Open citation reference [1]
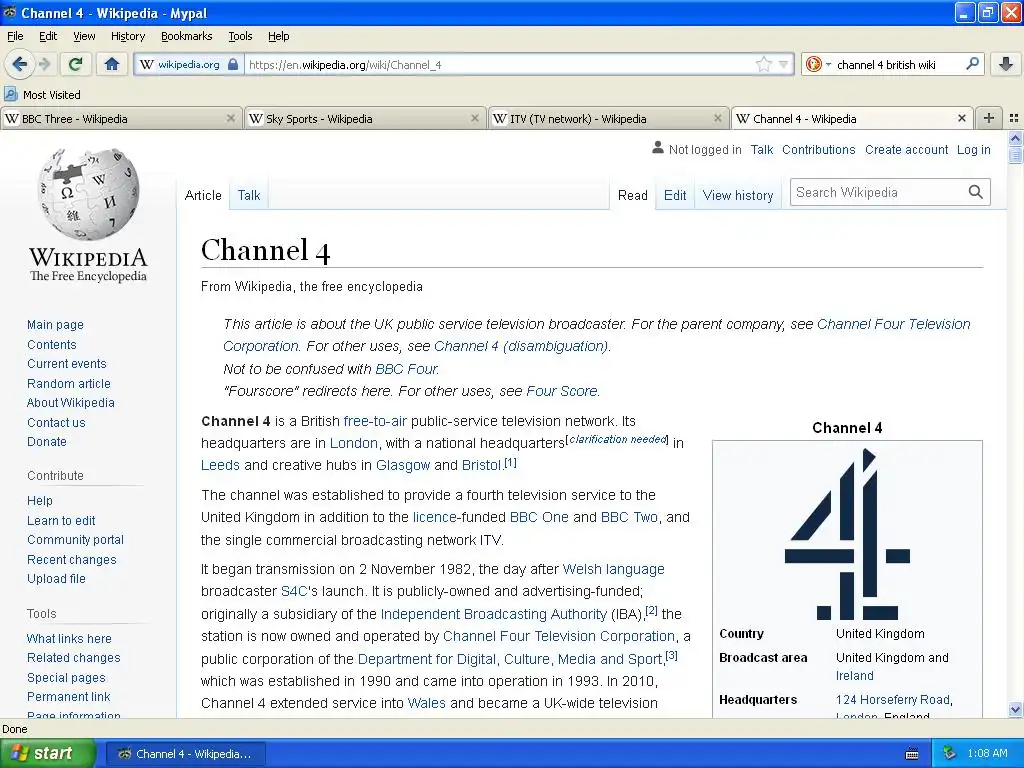This screenshot has height=768, width=1024. tap(510, 462)
